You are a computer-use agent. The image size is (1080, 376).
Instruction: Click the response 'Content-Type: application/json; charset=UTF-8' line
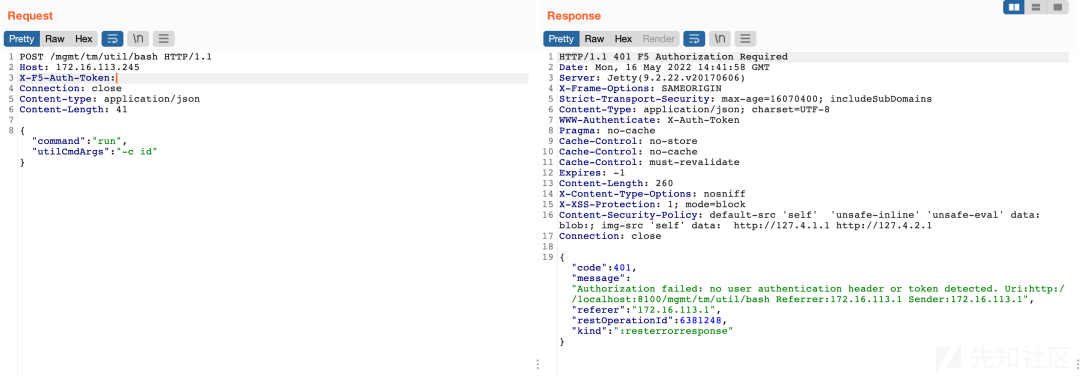[x=694, y=109]
